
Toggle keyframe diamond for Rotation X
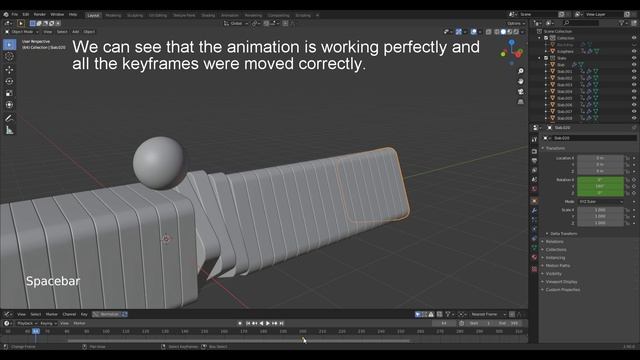click(x=634, y=180)
